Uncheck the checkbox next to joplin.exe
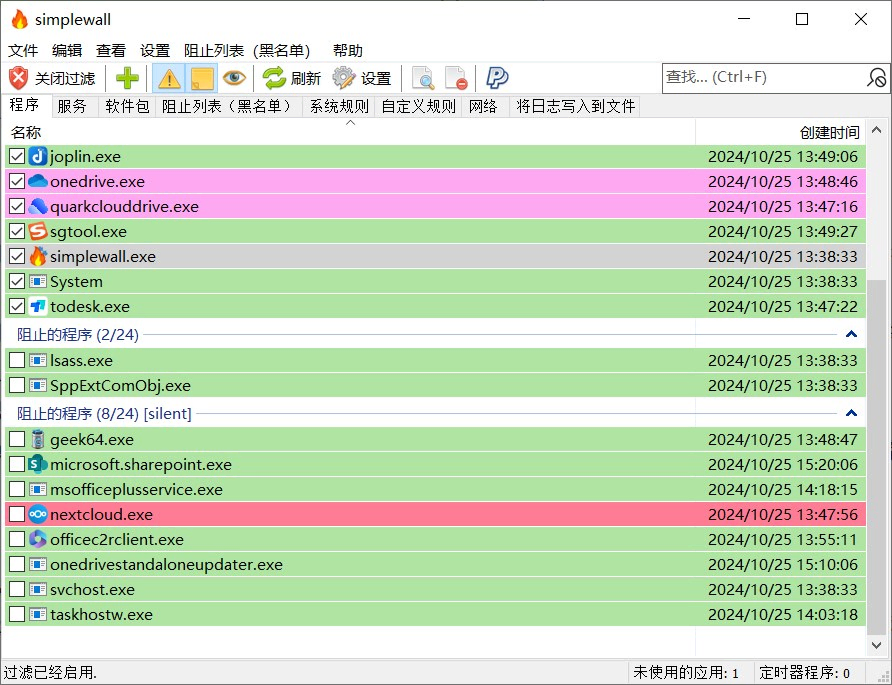This screenshot has height=685, width=892. point(17,156)
